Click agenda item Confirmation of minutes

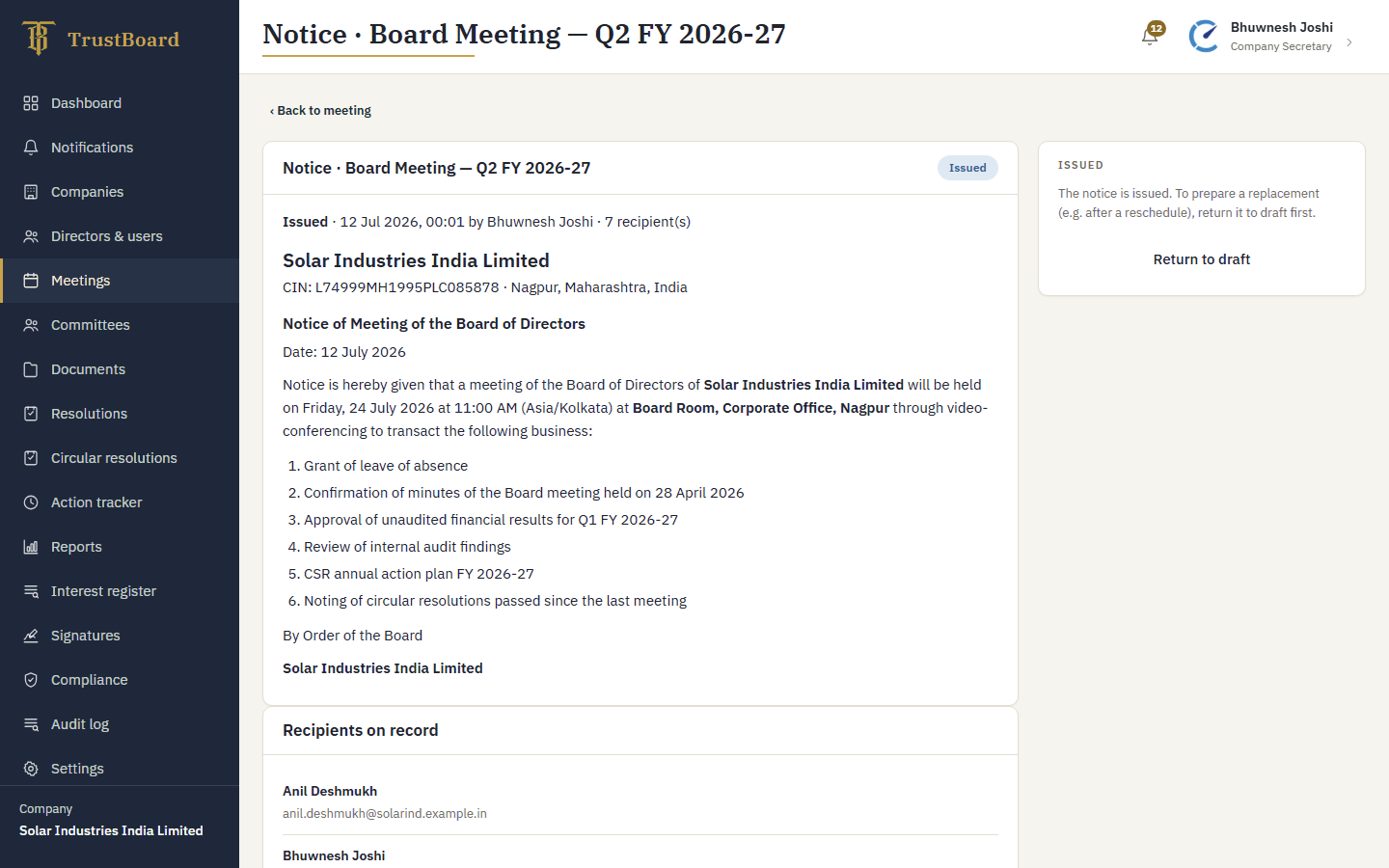tap(524, 493)
